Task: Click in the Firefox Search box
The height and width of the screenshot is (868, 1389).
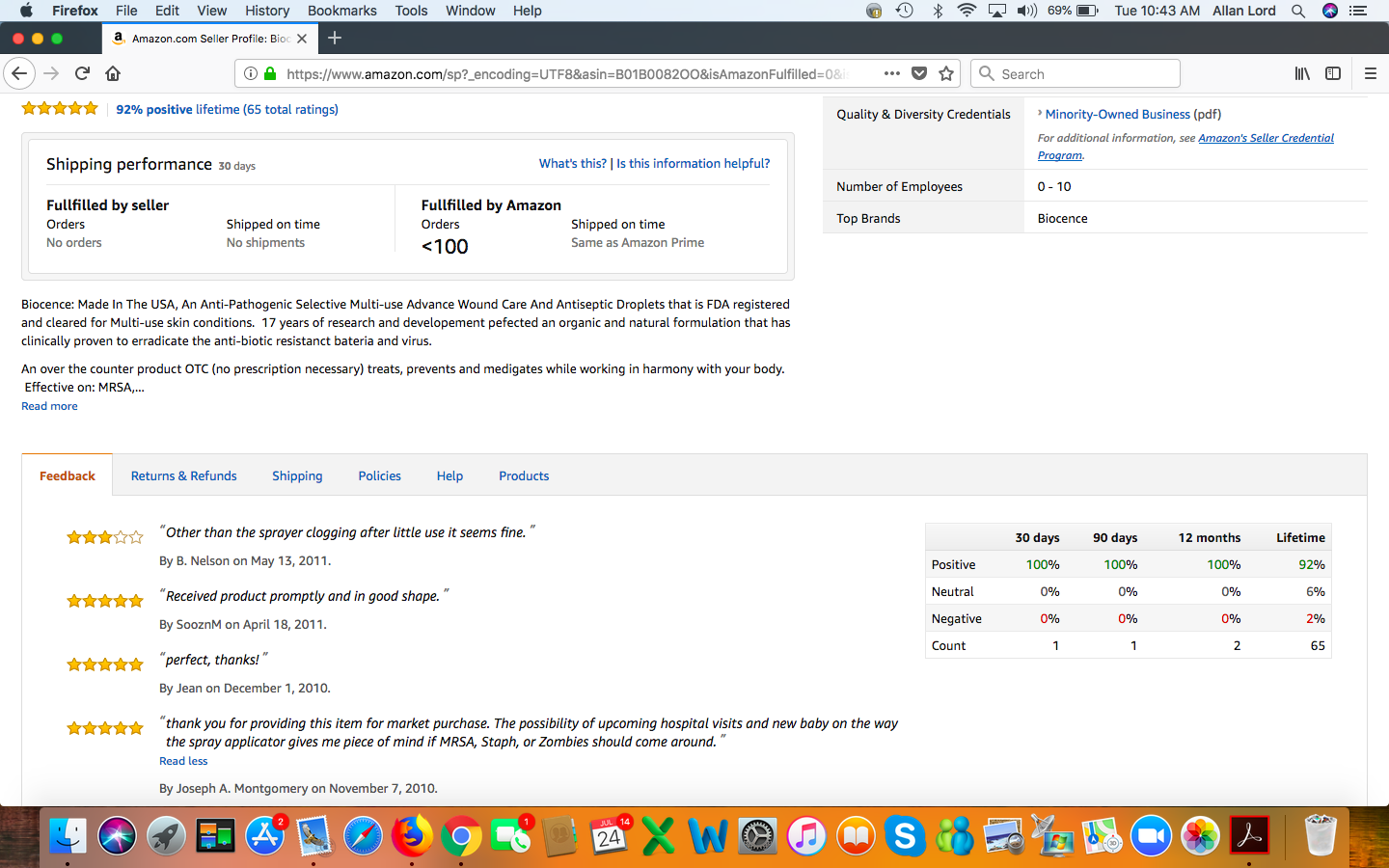Action: tap(1076, 73)
